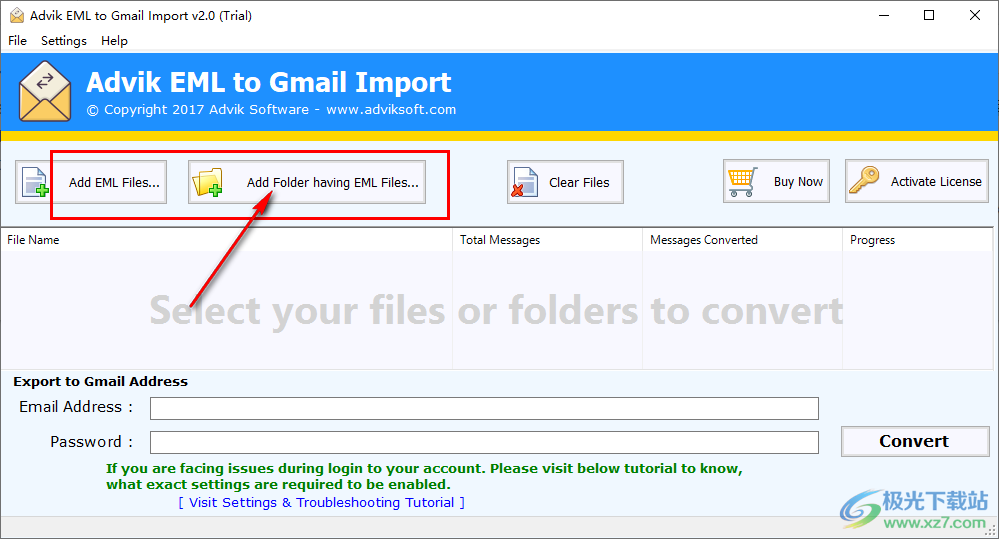
Task: Click the shopping cart Buy Now icon
Action: tap(742, 182)
